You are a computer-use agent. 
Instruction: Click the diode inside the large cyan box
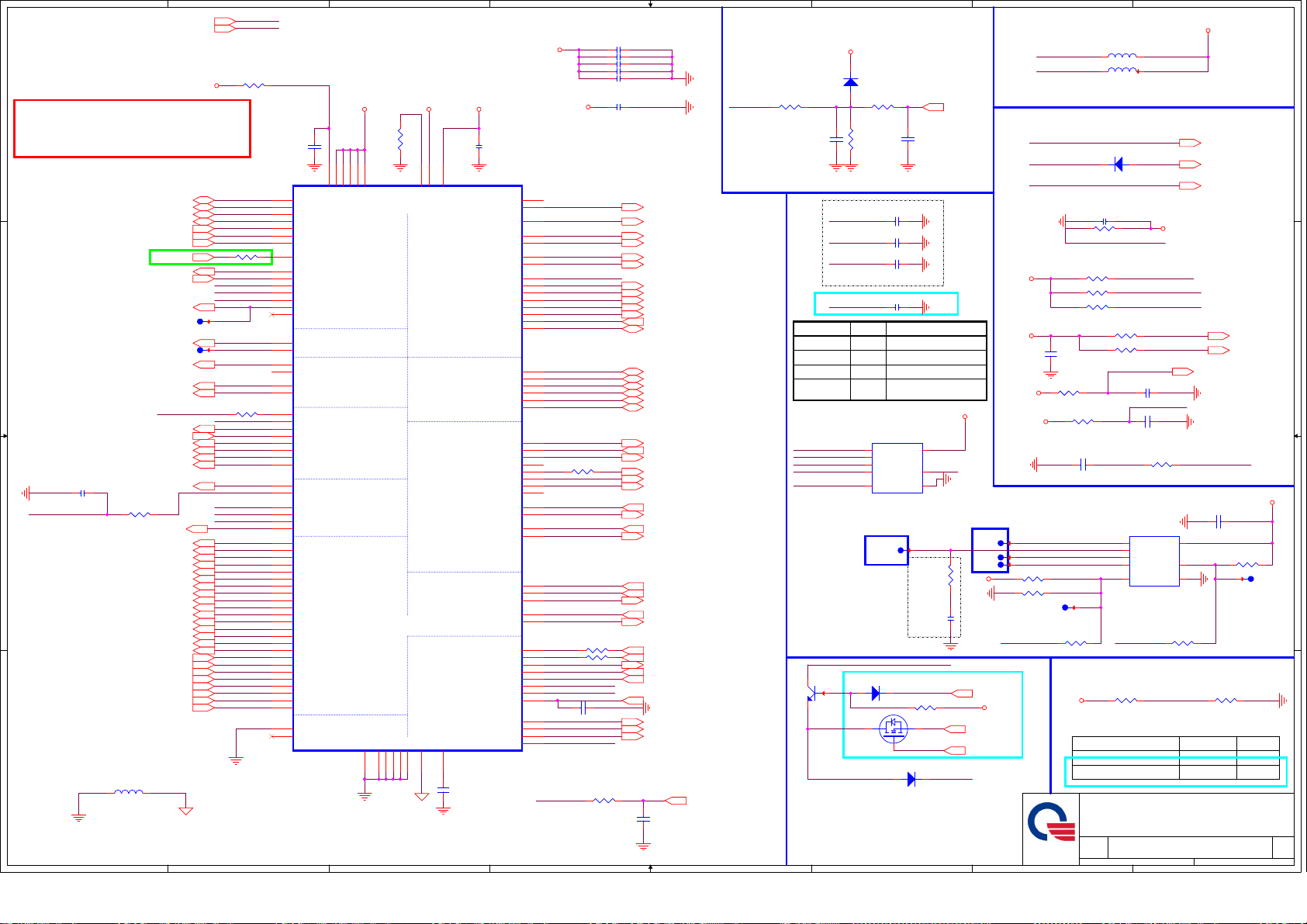click(x=876, y=693)
